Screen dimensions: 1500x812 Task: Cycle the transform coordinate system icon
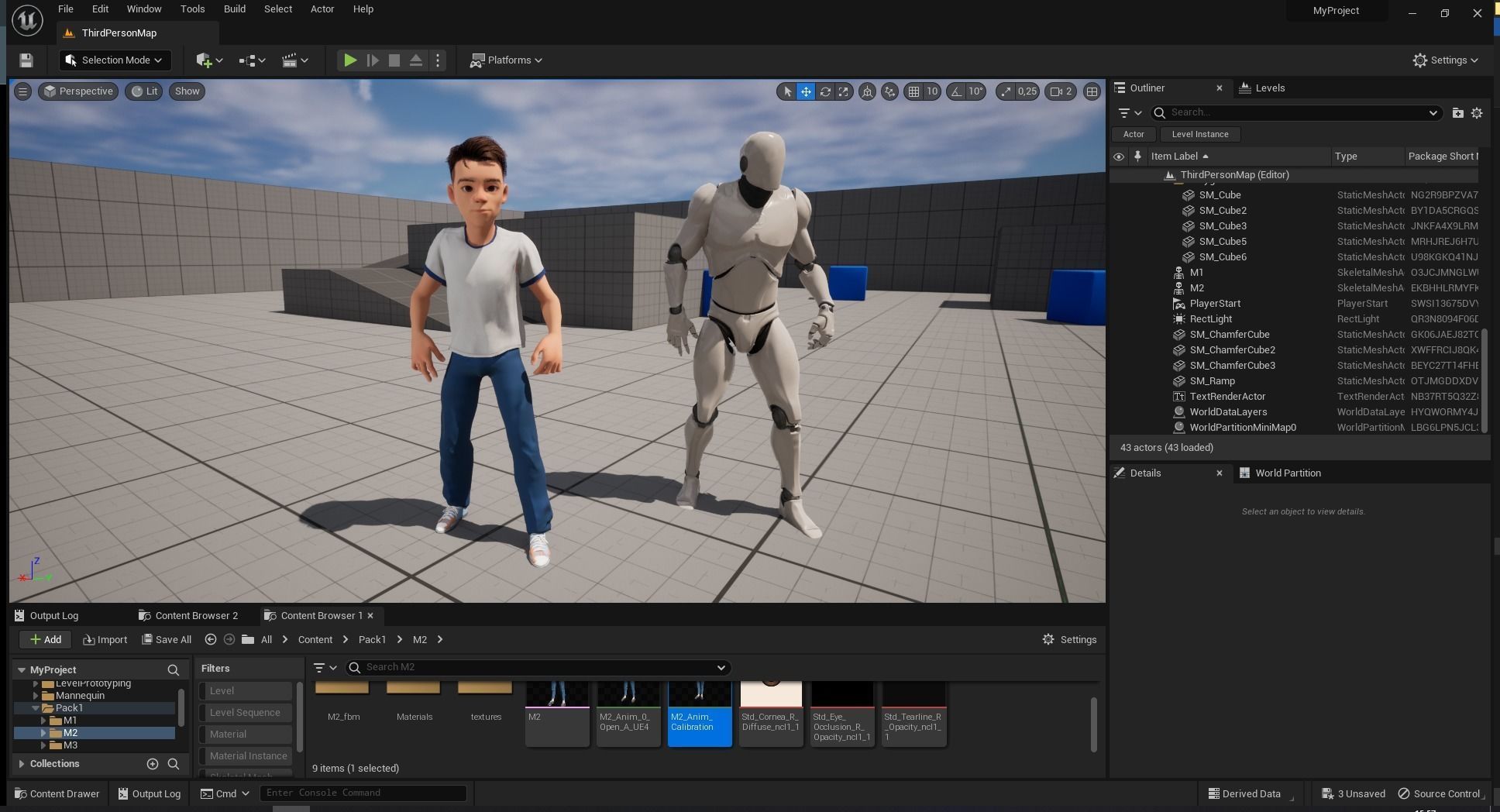(x=868, y=91)
